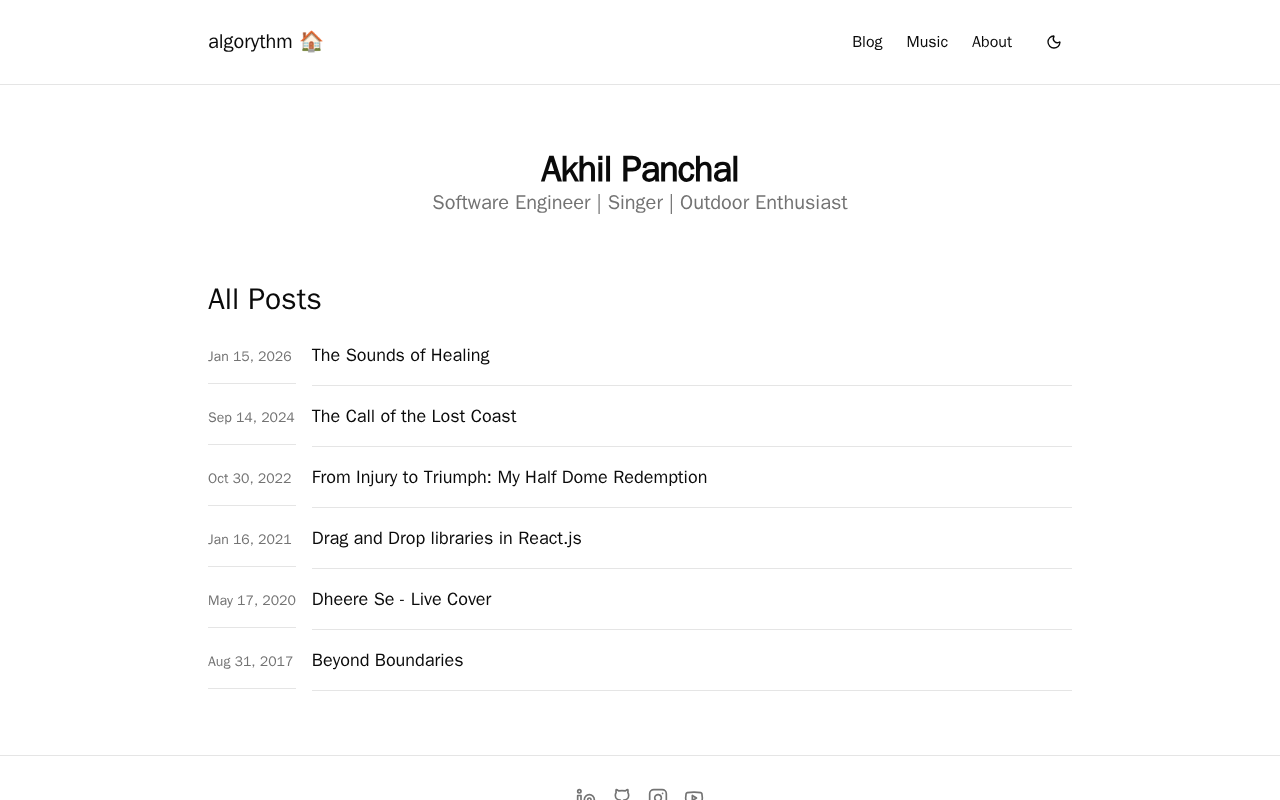Open the LinkedIn profile icon

click(x=586, y=796)
